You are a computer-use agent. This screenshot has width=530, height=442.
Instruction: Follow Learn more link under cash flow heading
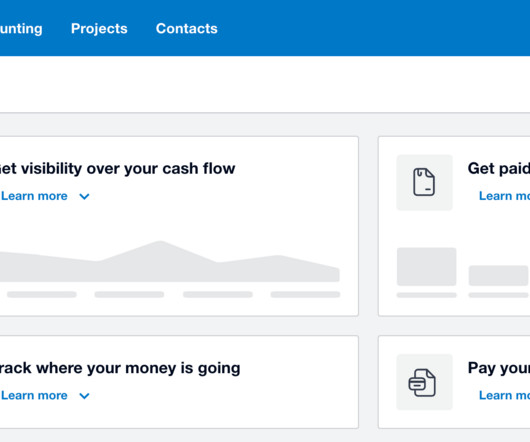(x=34, y=196)
